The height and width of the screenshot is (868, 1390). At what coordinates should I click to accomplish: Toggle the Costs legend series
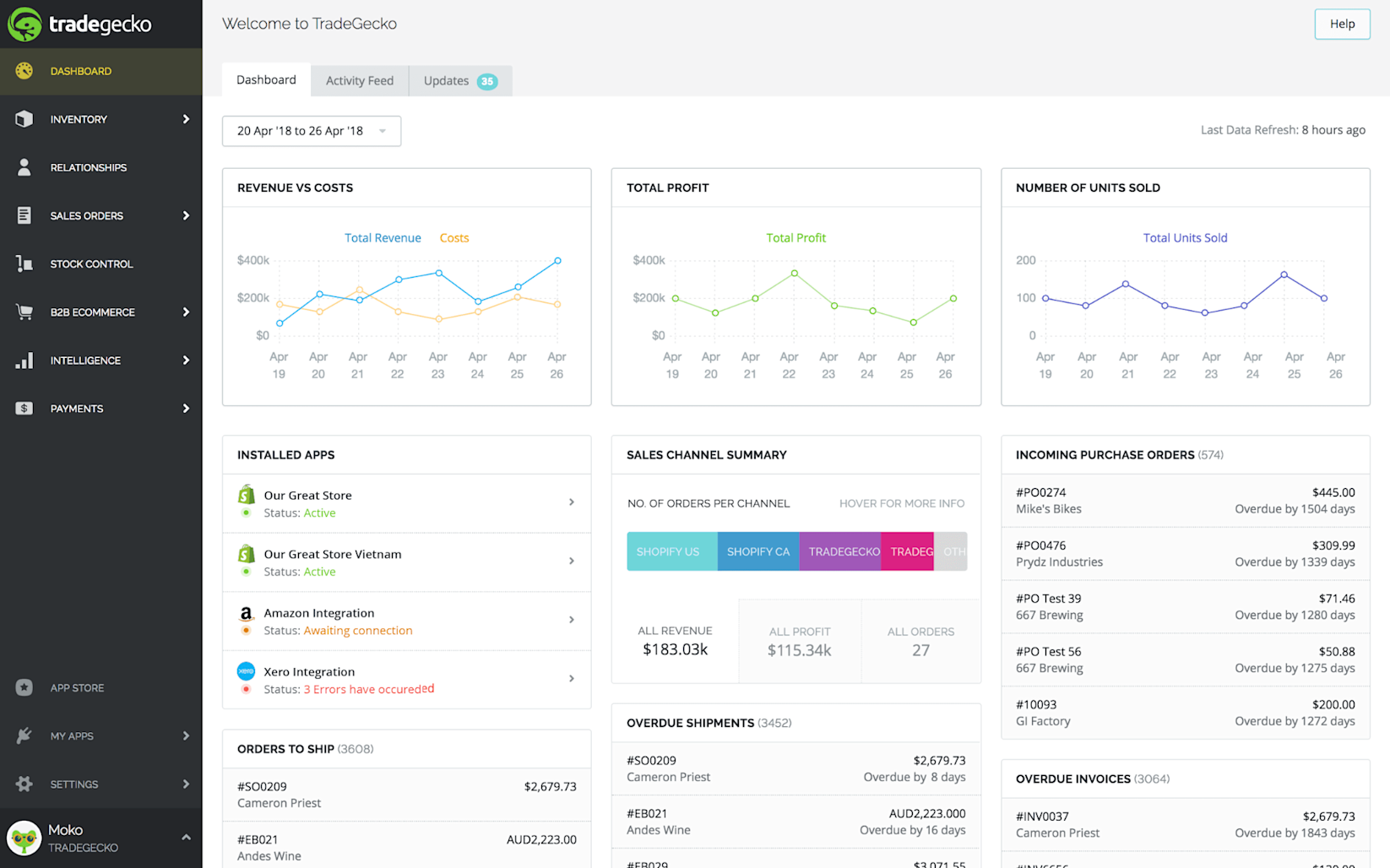(x=454, y=238)
